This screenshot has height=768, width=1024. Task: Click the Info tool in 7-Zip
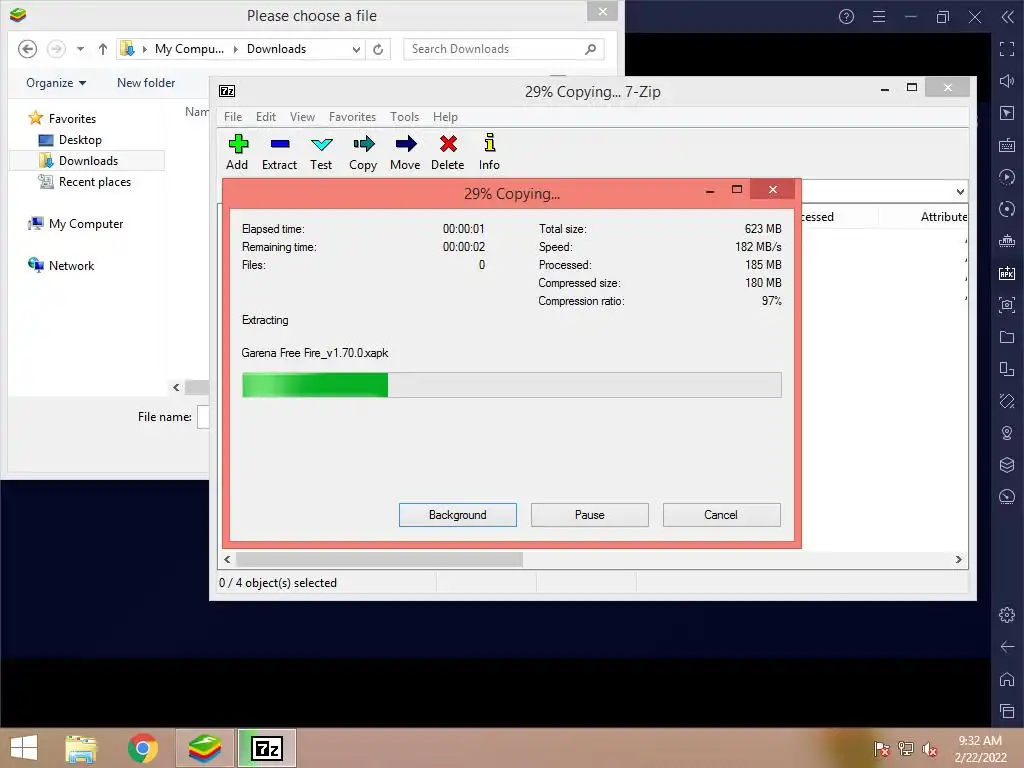[489, 152]
